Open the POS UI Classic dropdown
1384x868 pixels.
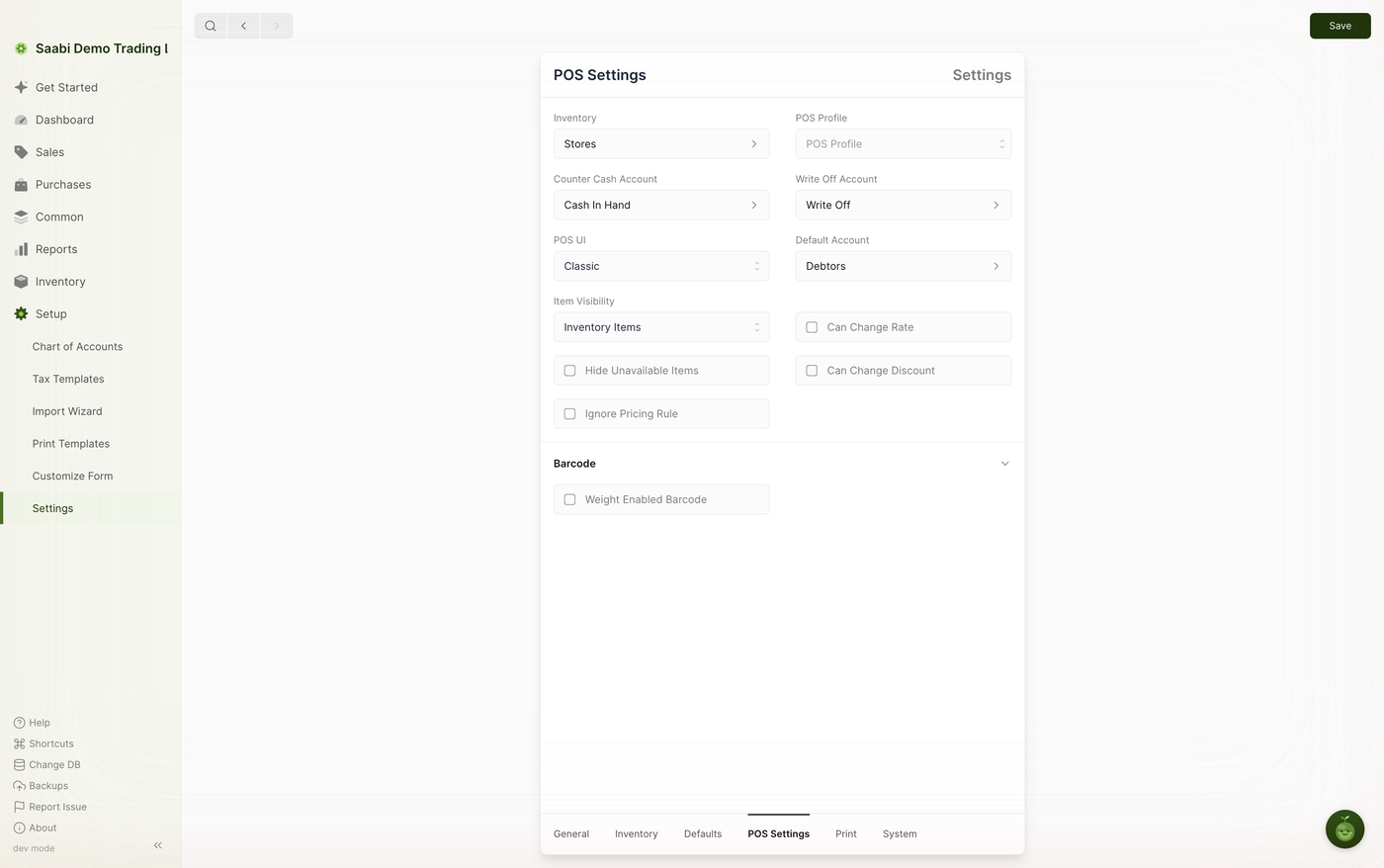click(661, 266)
